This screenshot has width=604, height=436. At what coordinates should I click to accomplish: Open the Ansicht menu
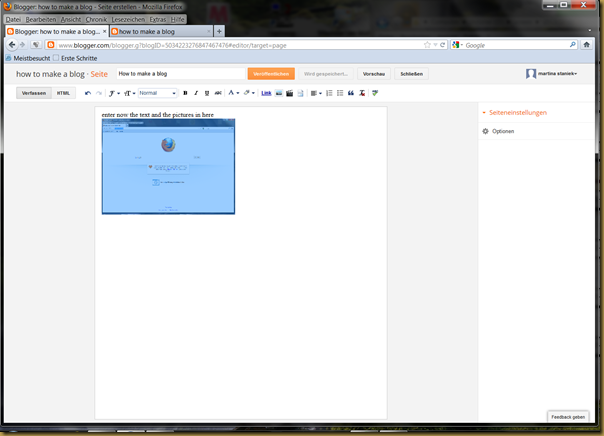(x=71, y=19)
